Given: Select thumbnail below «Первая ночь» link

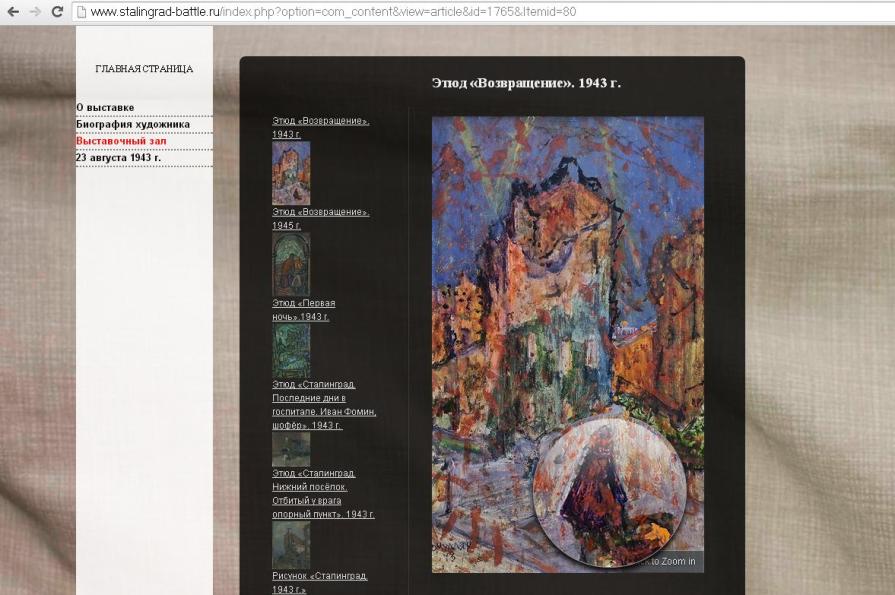Looking at the screenshot, I should click(291, 351).
